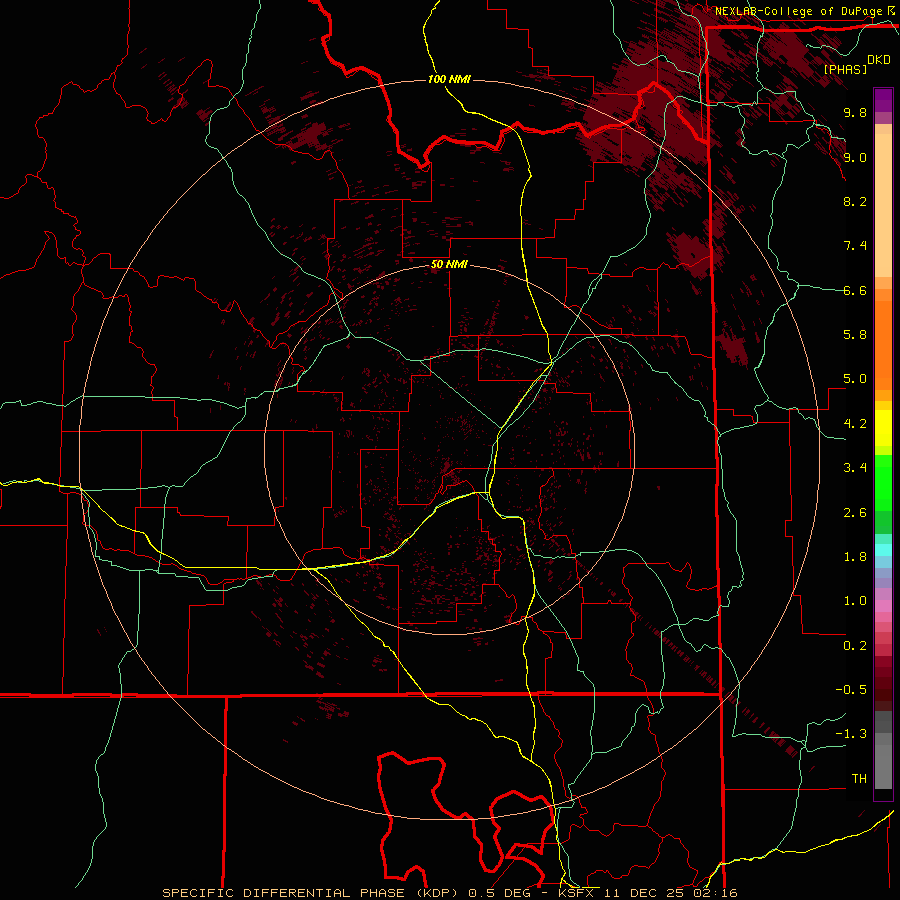Click the KSFX 11 DEC 25 02:16 timestamp

(x=648, y=893)
